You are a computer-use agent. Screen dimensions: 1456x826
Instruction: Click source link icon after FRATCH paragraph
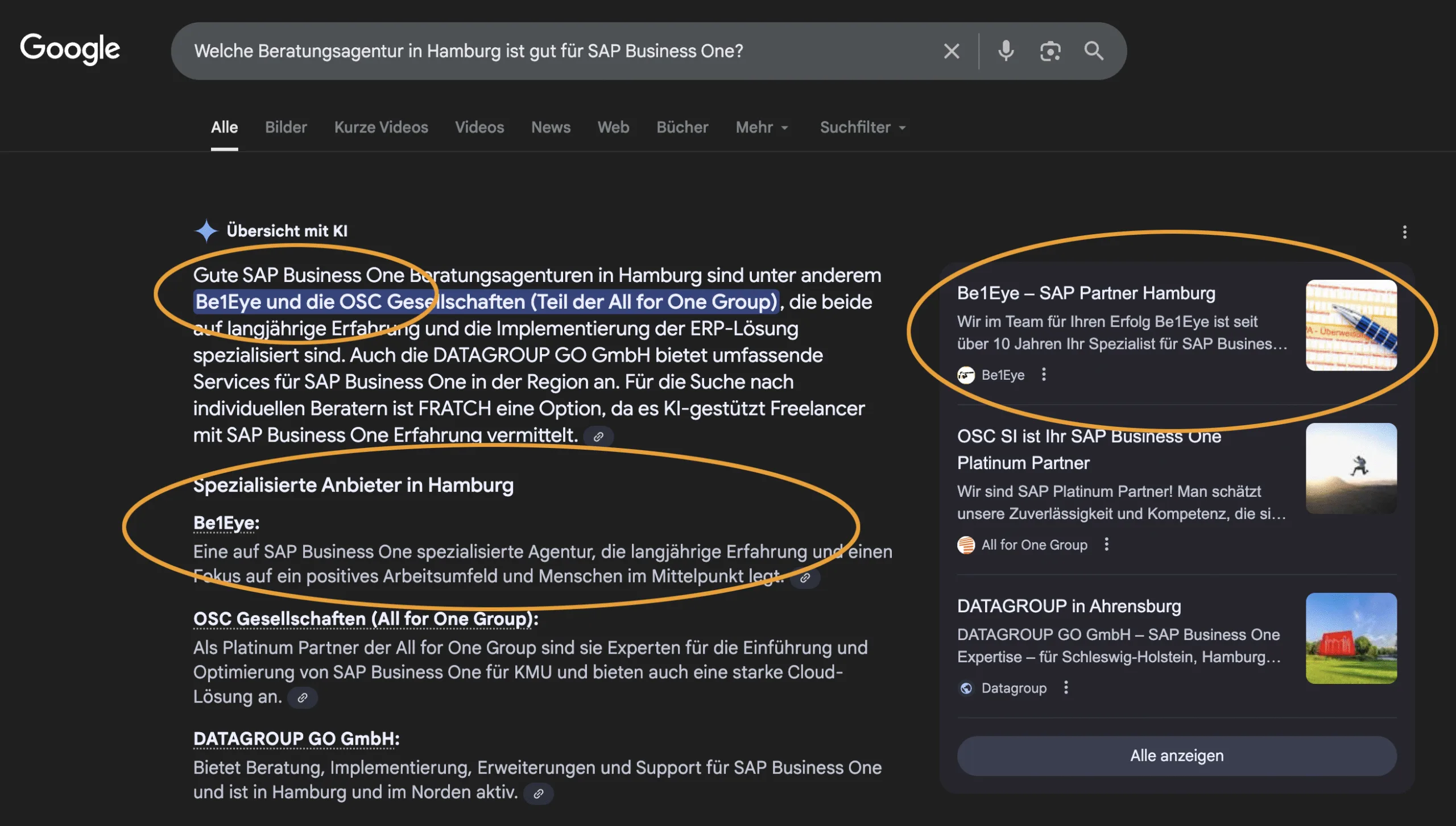pyautogui.click(x=598, y=437)
